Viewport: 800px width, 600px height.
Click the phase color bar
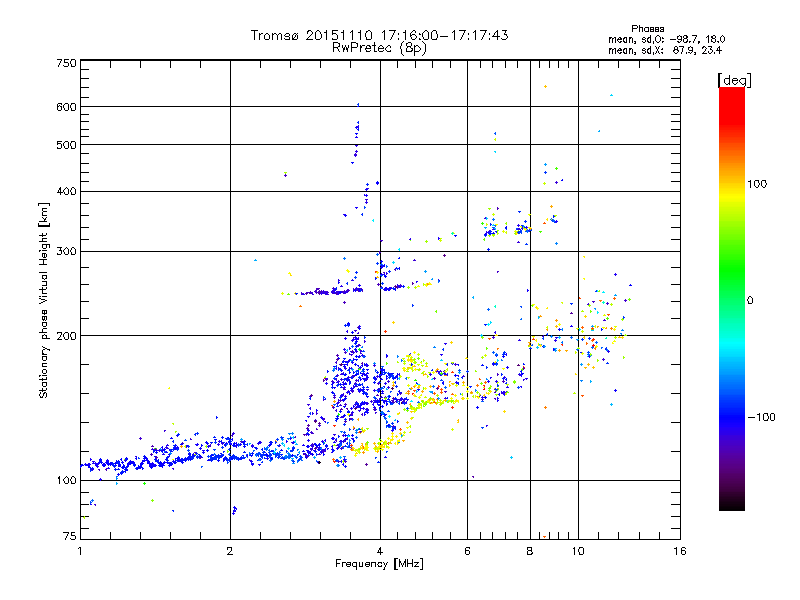point(732,298)
